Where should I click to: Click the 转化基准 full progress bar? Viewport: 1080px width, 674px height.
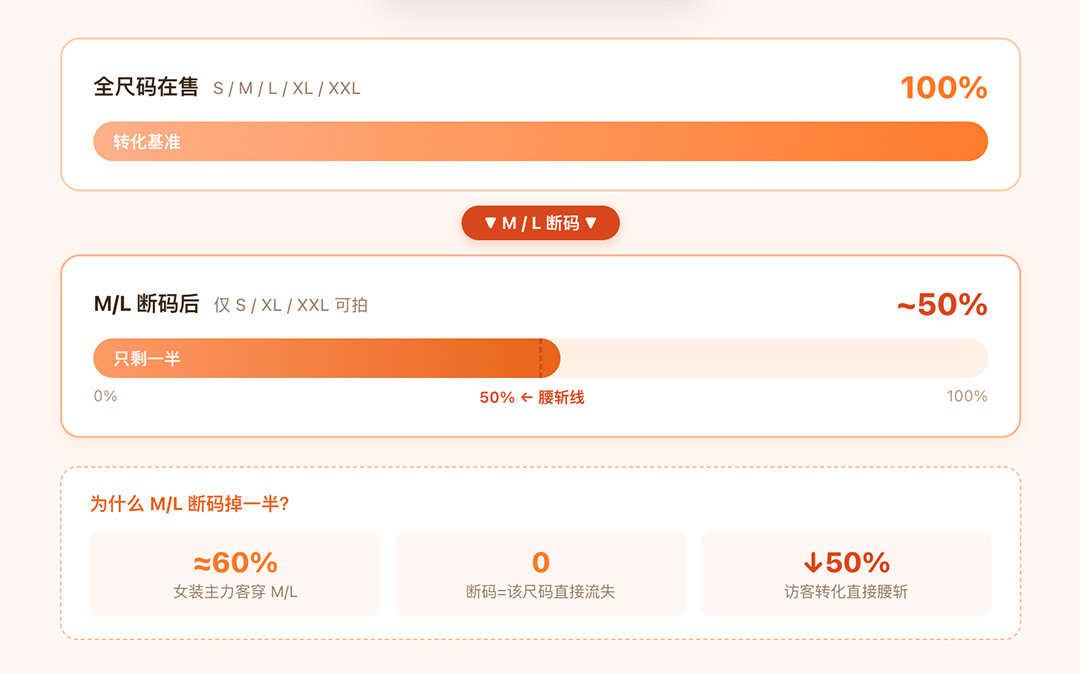(x=540, y=141)
